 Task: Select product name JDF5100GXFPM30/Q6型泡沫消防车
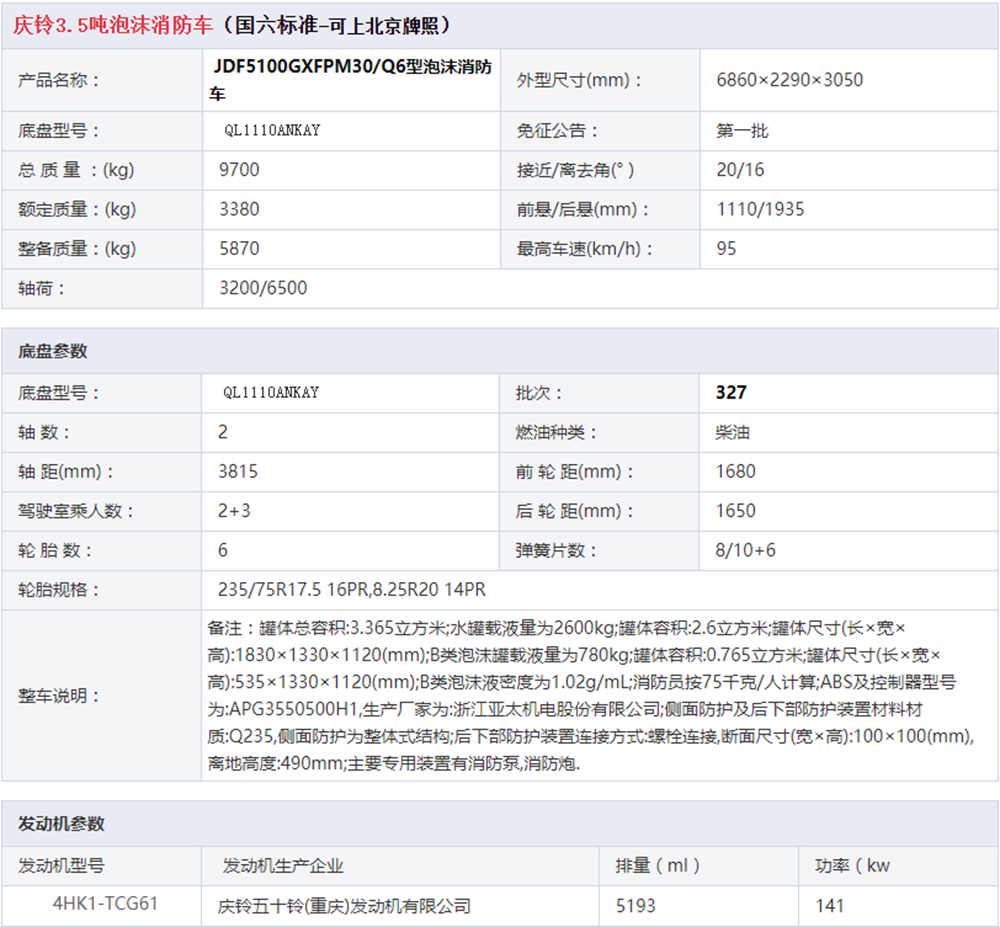(x=351, y=80)
